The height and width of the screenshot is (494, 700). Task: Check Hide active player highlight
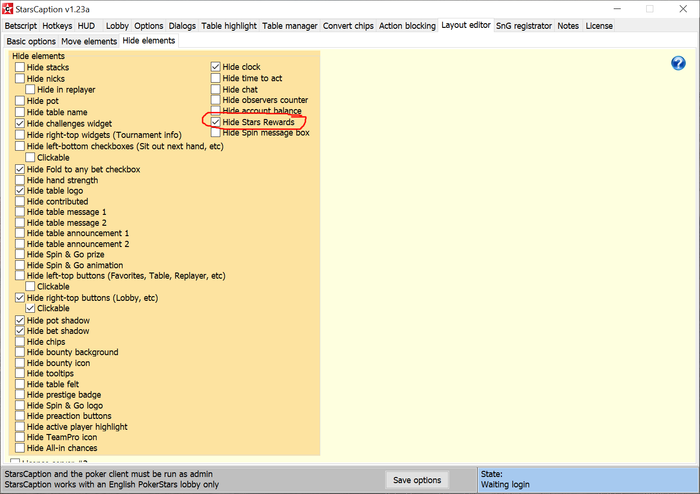click(x=20, y=427)
